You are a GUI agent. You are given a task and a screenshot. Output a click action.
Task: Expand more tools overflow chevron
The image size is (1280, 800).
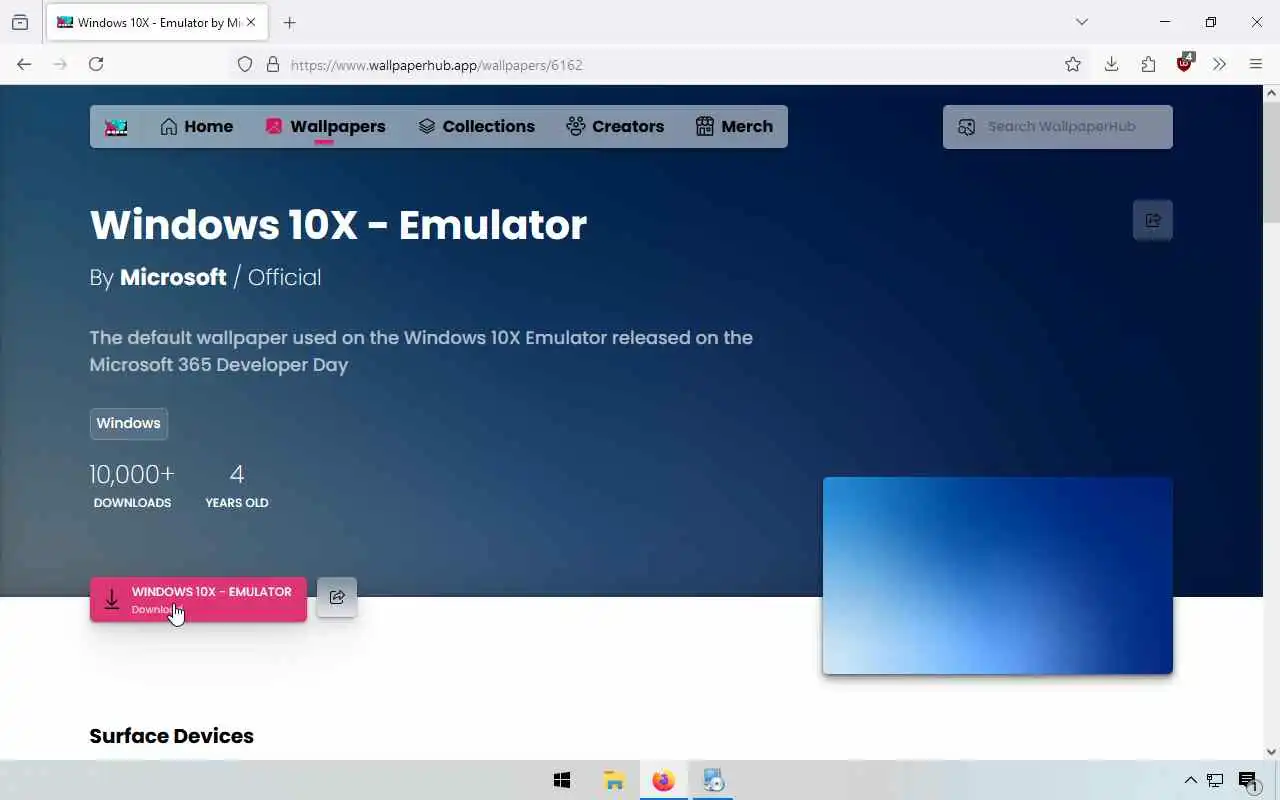click(x=1219, y=64)
